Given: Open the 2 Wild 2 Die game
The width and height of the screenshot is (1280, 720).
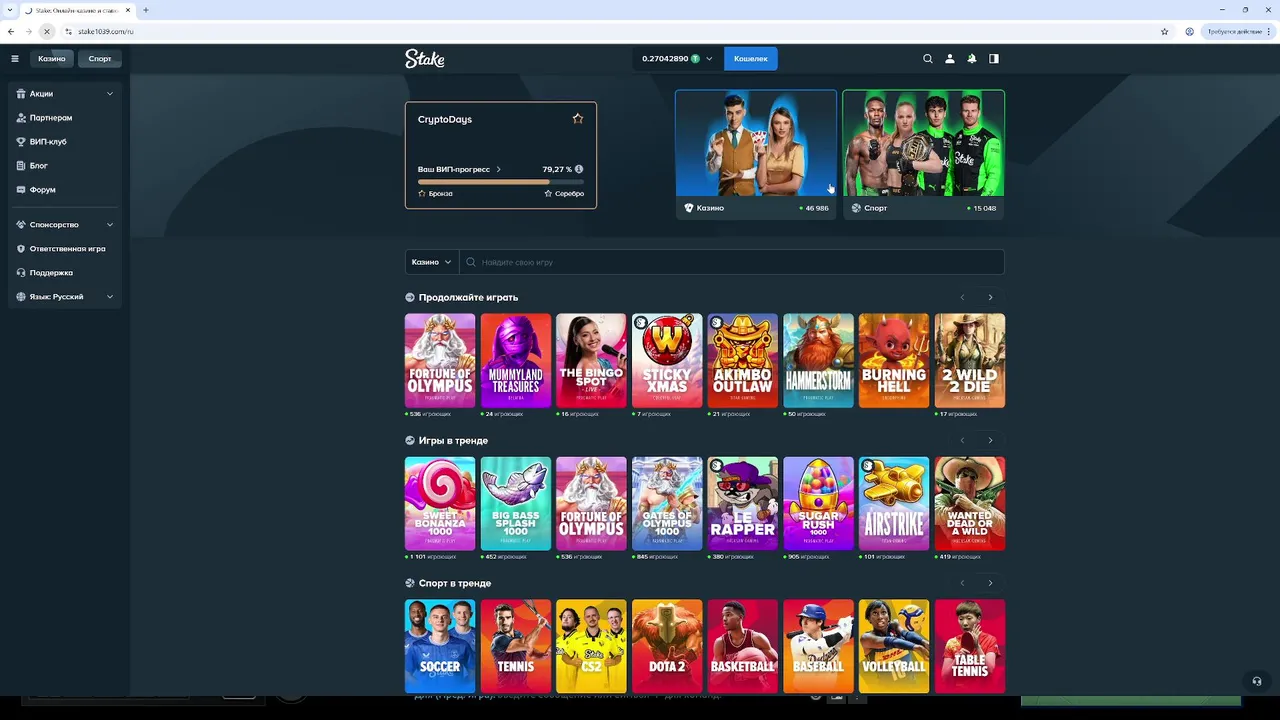Looking at the screenshot, I should pos(970,361).
